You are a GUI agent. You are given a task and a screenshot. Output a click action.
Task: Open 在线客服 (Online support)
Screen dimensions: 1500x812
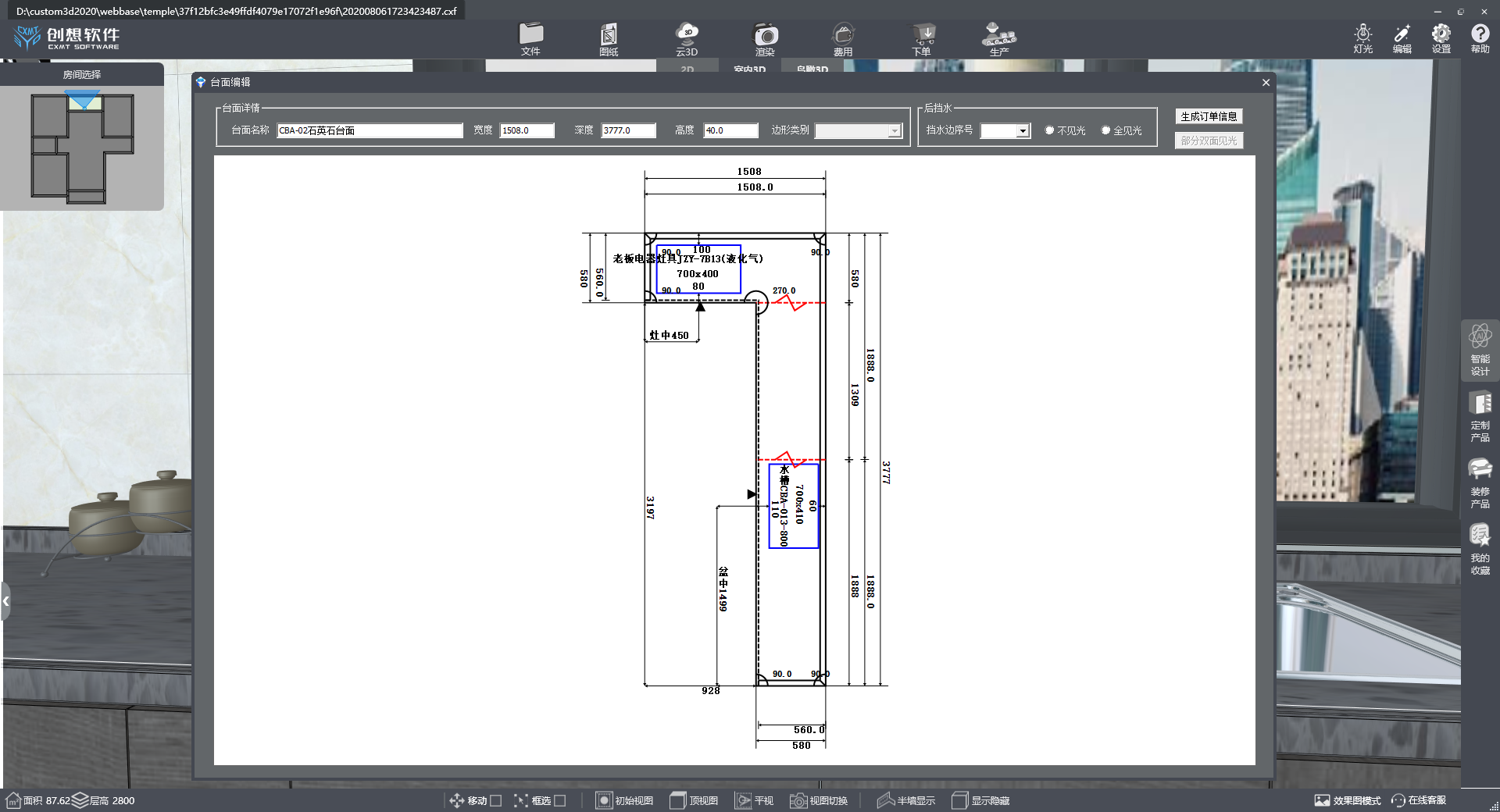pyautogui.click(x=1418, y=800)
